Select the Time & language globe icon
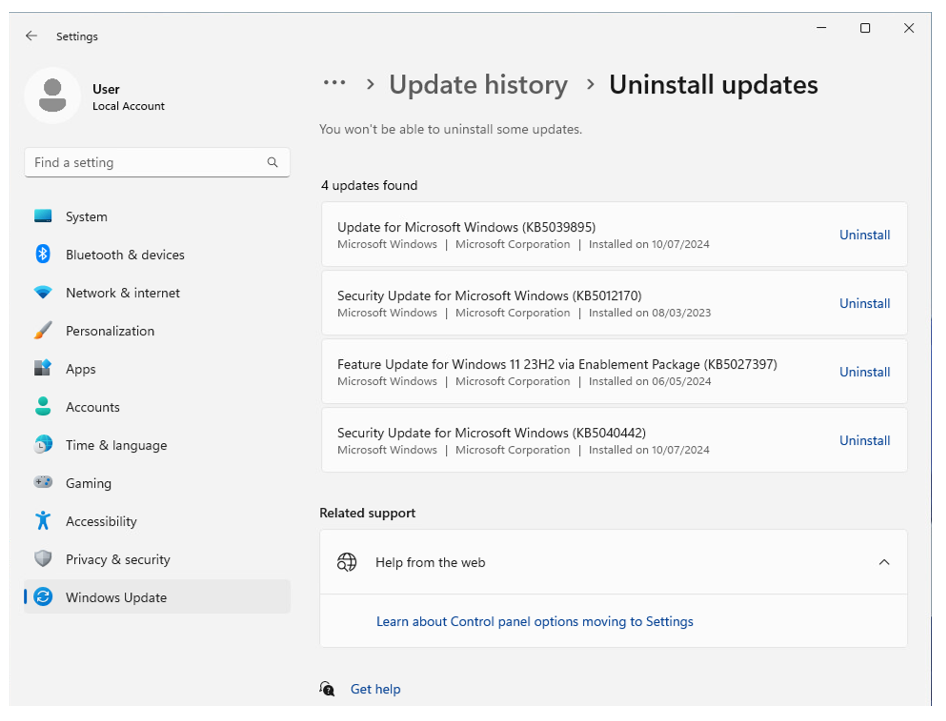This screenshot has width=946, height=721. point(43,445)
